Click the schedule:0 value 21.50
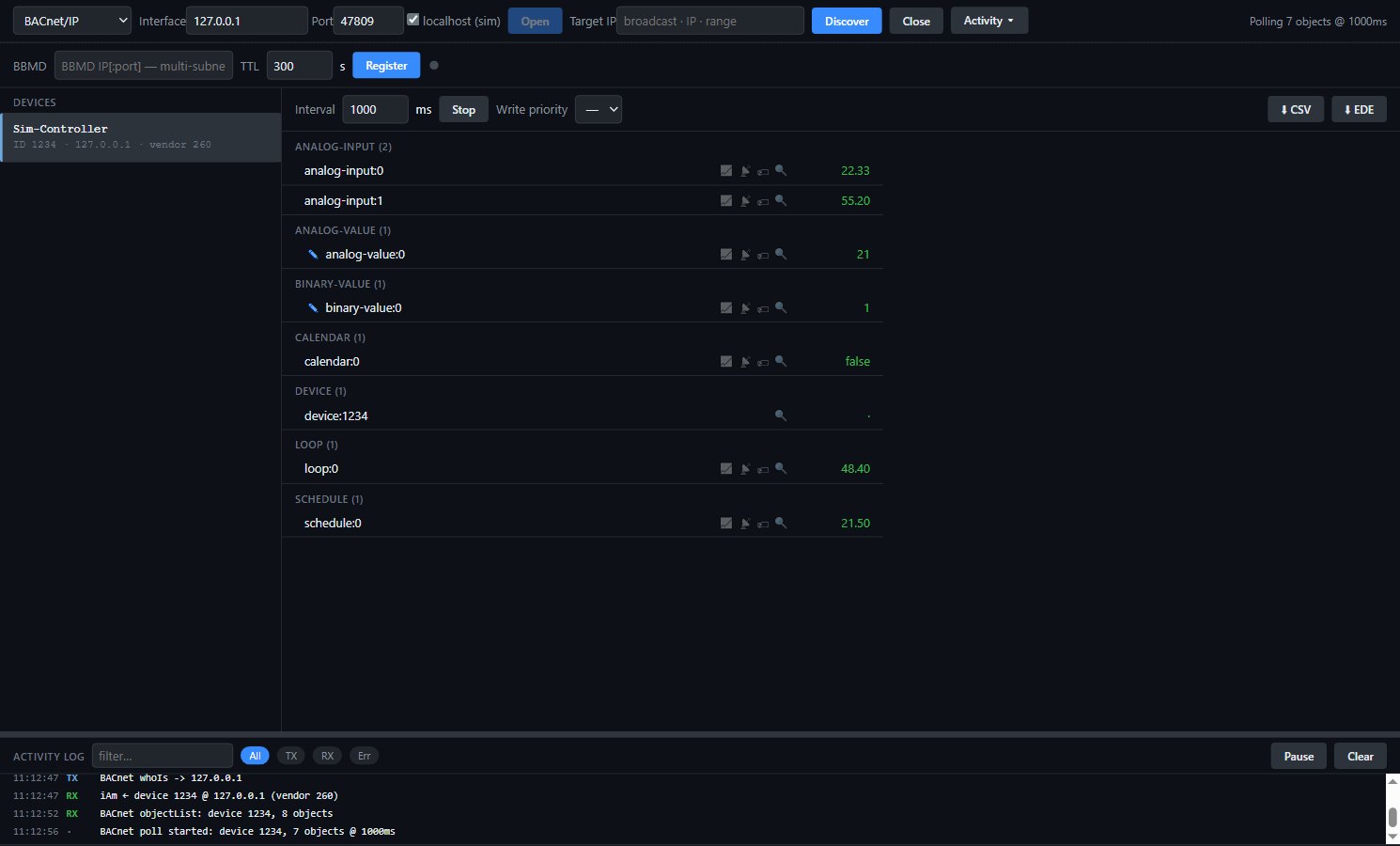The image size is (1400, 846). click(x=855, y=524)
